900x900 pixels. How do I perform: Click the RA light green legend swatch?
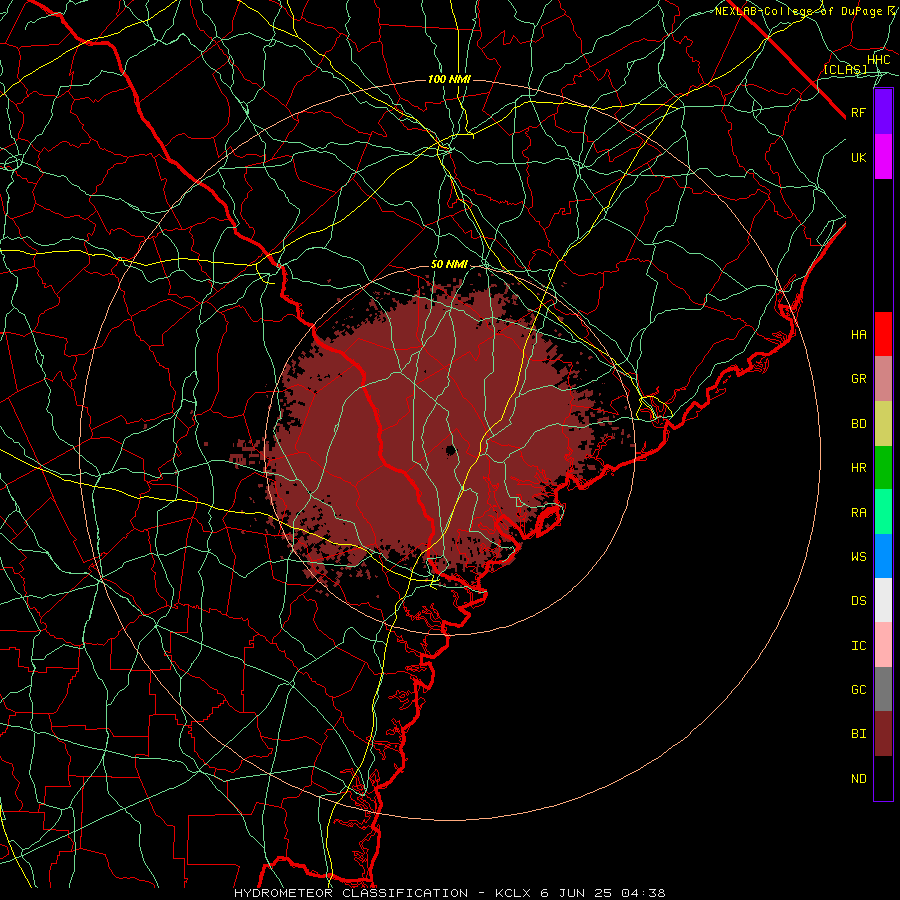point(883,512)
